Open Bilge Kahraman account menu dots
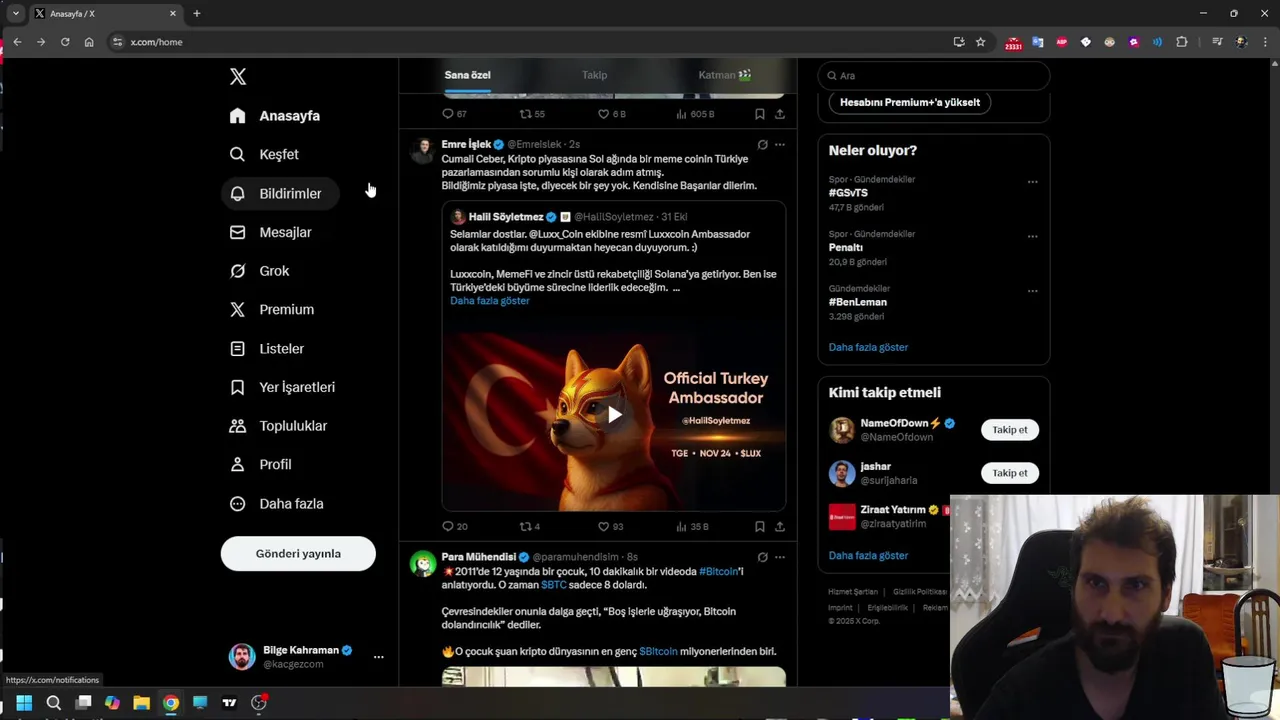 pos(378,657)
